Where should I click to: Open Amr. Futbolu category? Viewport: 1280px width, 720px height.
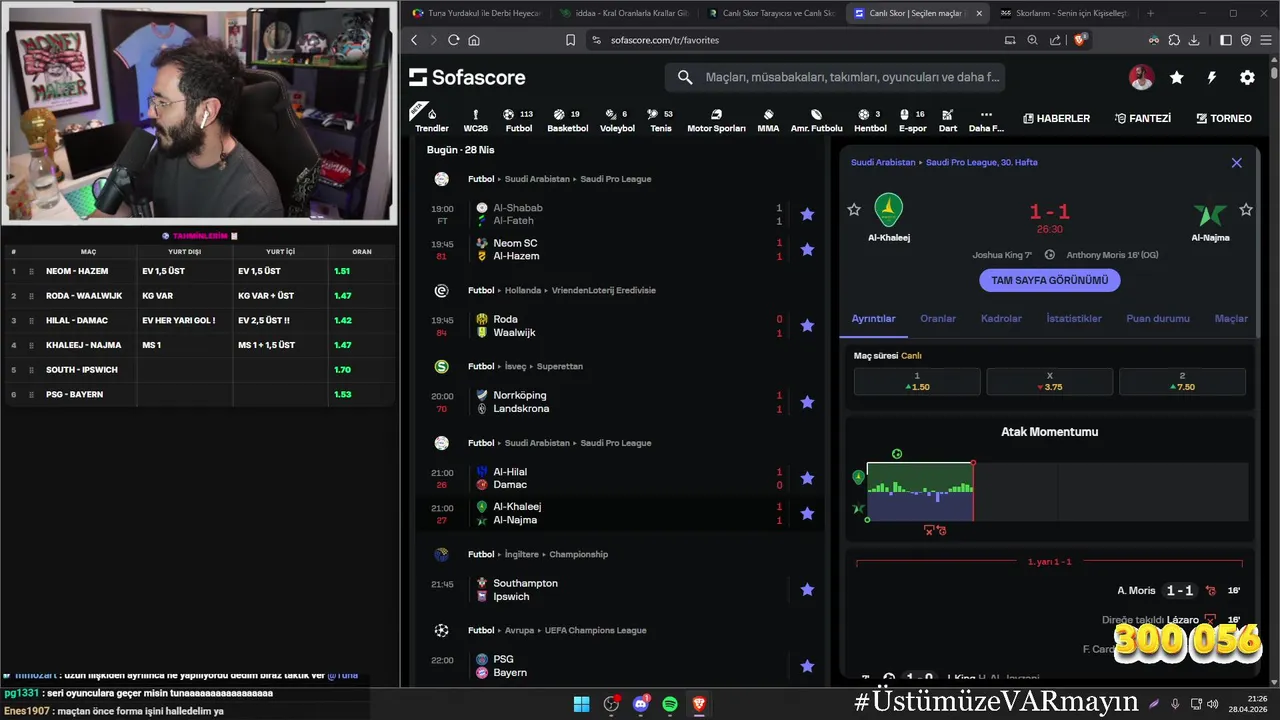[x=816, y=120]
